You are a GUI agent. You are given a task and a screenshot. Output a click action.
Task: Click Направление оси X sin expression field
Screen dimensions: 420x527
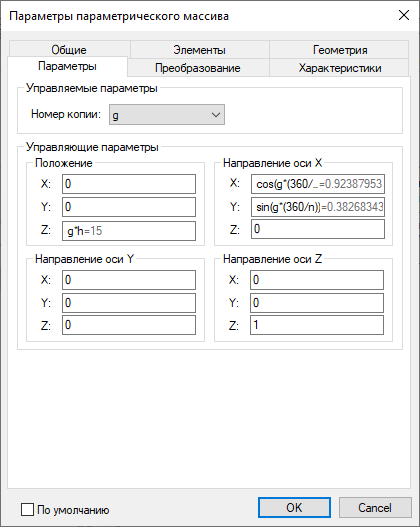click(x=318, y=207)
